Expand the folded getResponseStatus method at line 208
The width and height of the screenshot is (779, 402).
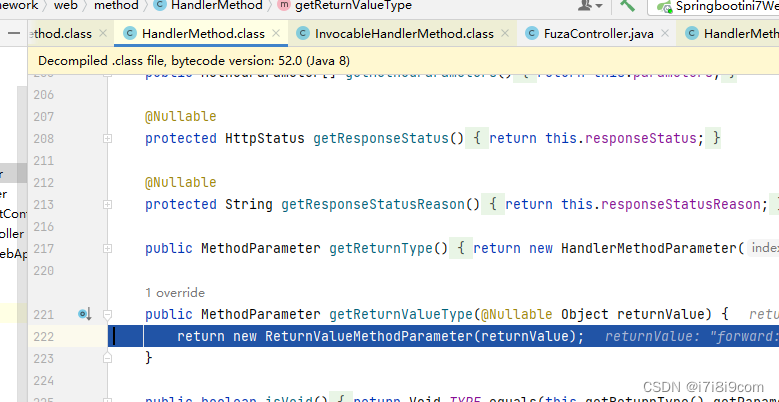coord(107,139)
